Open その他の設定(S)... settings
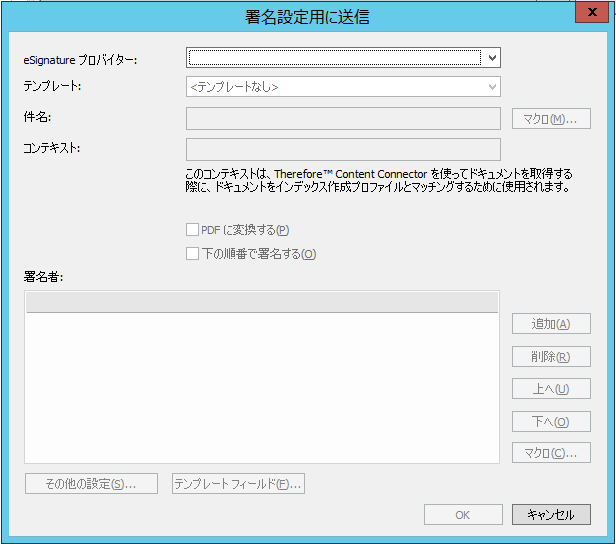Viewport: 616px width, 544px height. pyautogui.click(x=91, y=484)
